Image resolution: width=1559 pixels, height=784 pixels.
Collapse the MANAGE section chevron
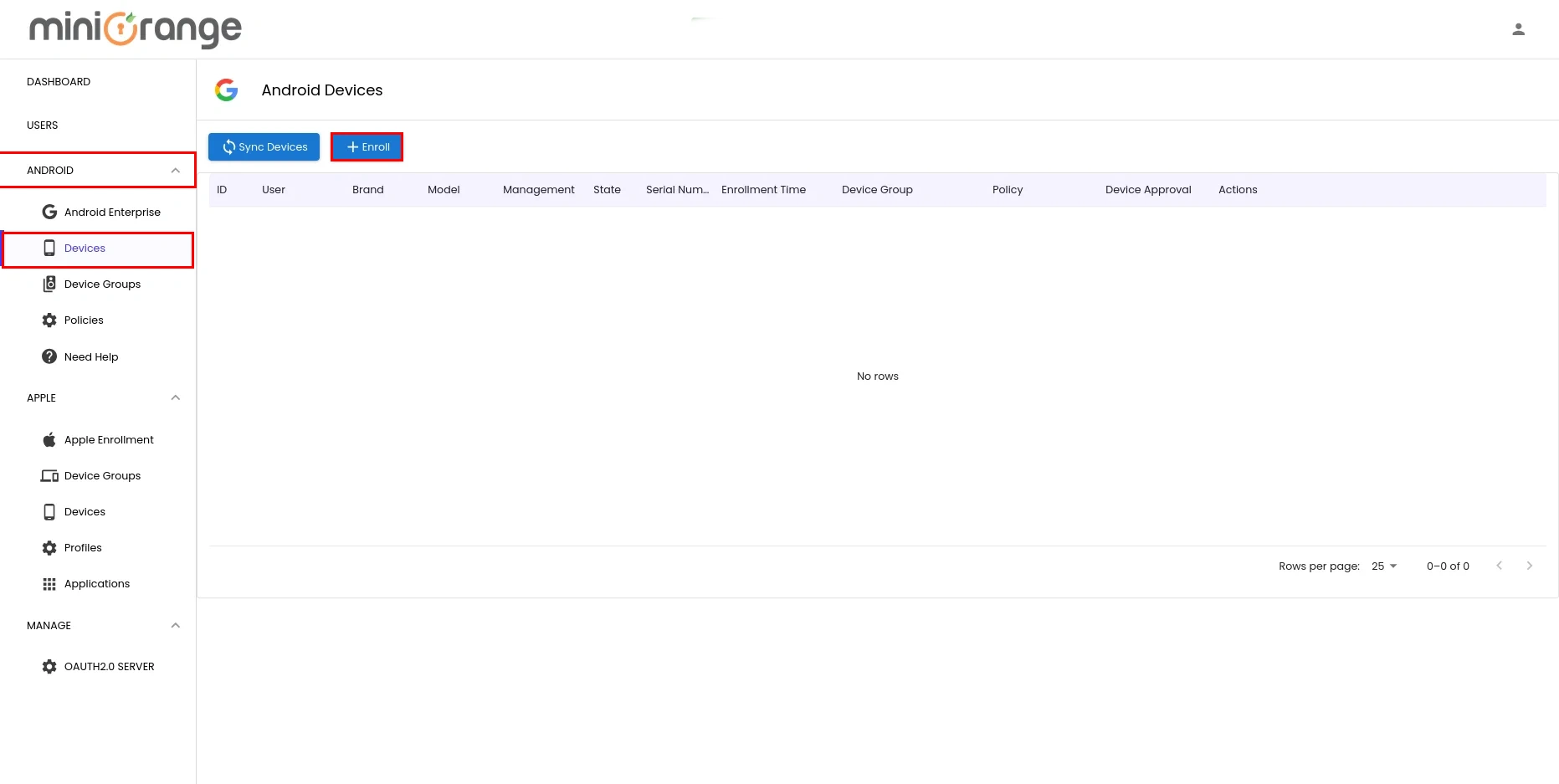176,625
